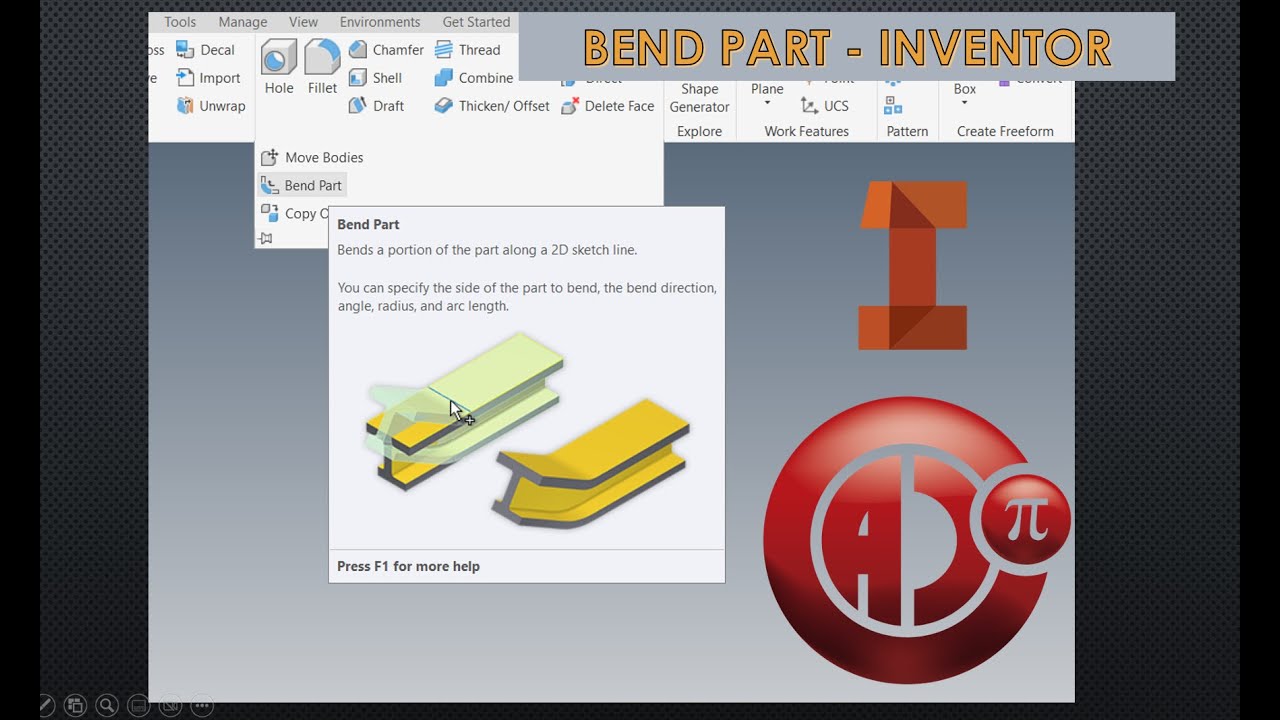Select the Draft tool

click(376, 106)
